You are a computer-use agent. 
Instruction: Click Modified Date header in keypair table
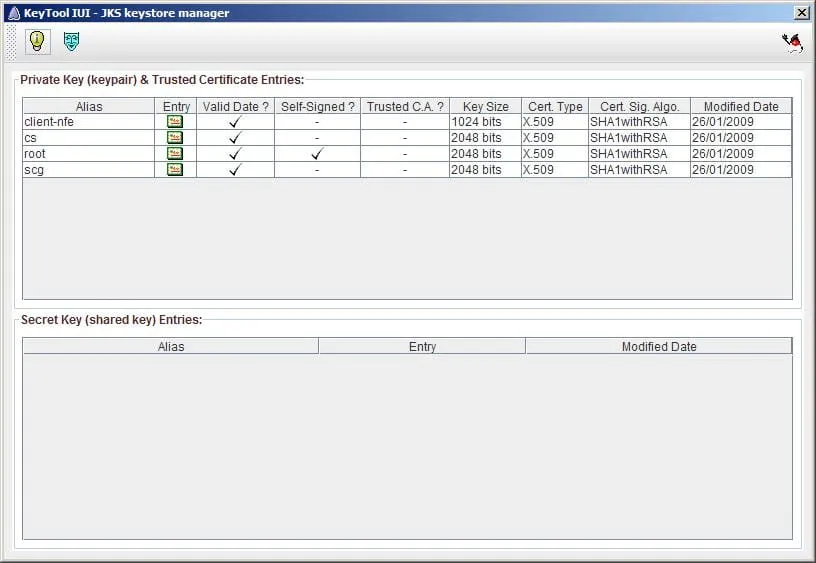tap(741, 107)
